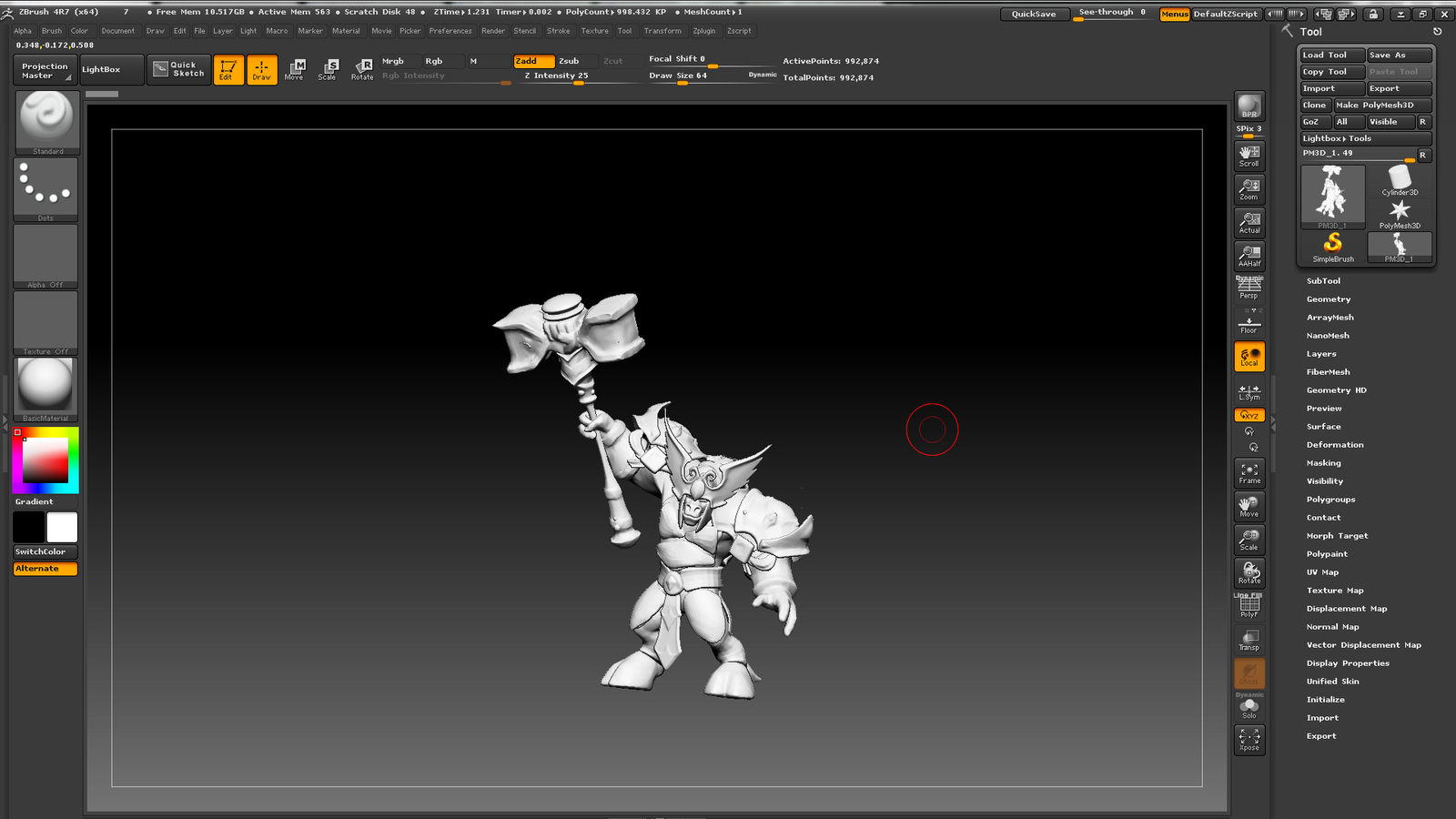Viewport: 1456px width, 819px height.
Task: Open LightBox browser button
Action: click(111, 69)
